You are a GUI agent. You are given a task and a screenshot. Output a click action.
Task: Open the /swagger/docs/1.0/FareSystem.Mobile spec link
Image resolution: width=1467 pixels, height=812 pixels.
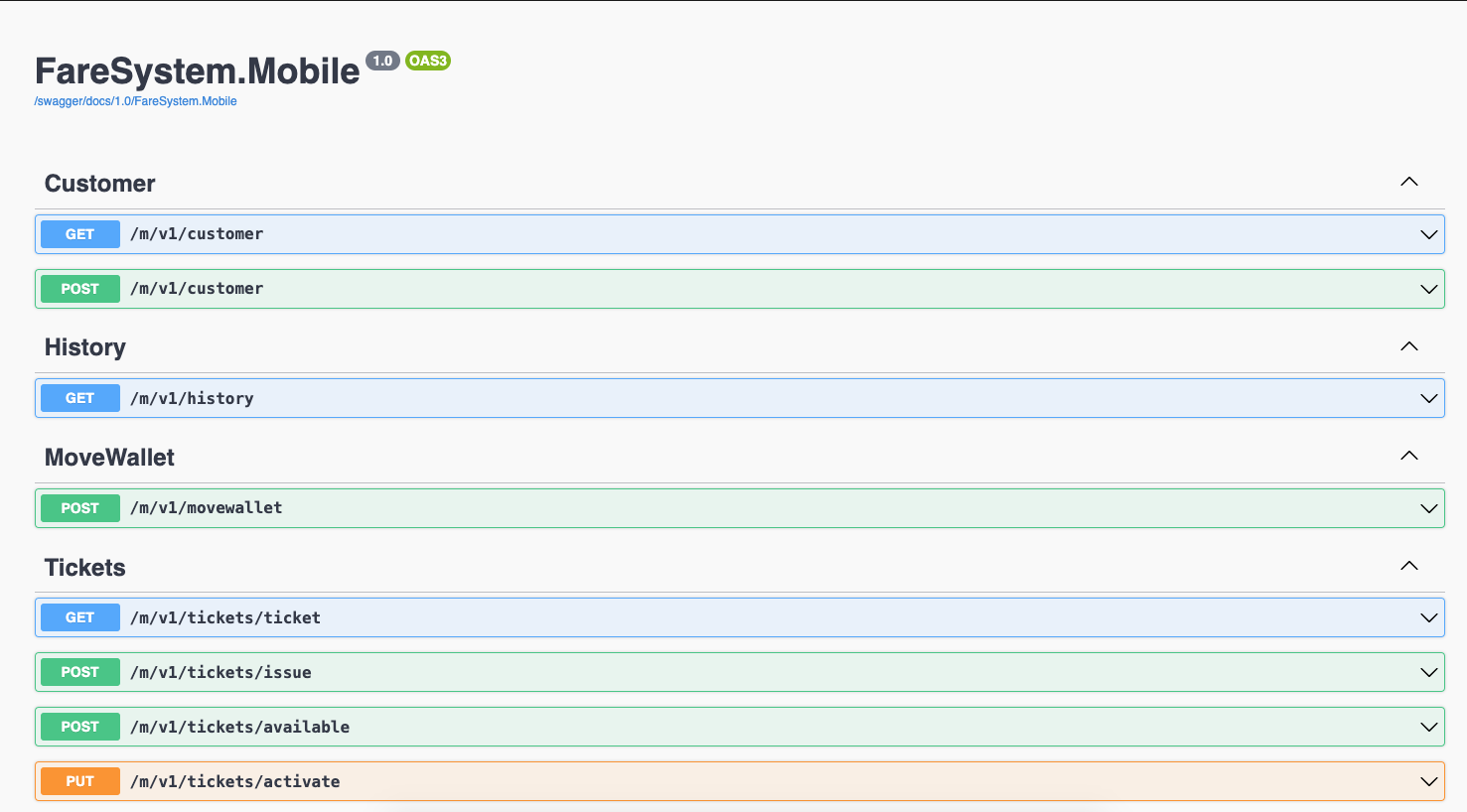click(135, 100)
